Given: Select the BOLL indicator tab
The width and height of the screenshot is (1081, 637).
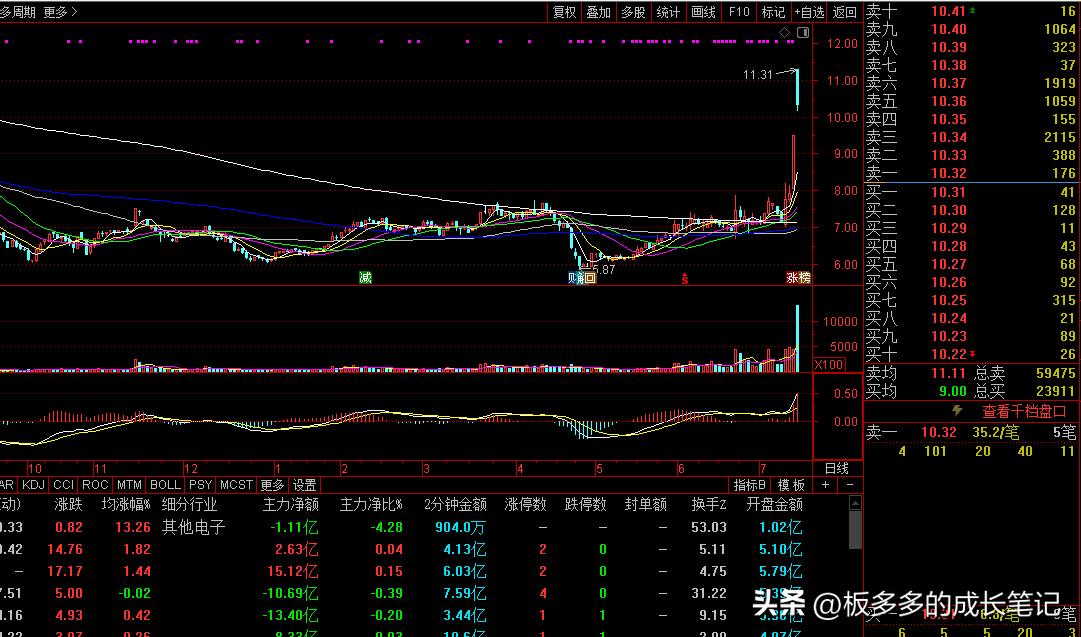Looking at the screenshot, I should 164,484.
